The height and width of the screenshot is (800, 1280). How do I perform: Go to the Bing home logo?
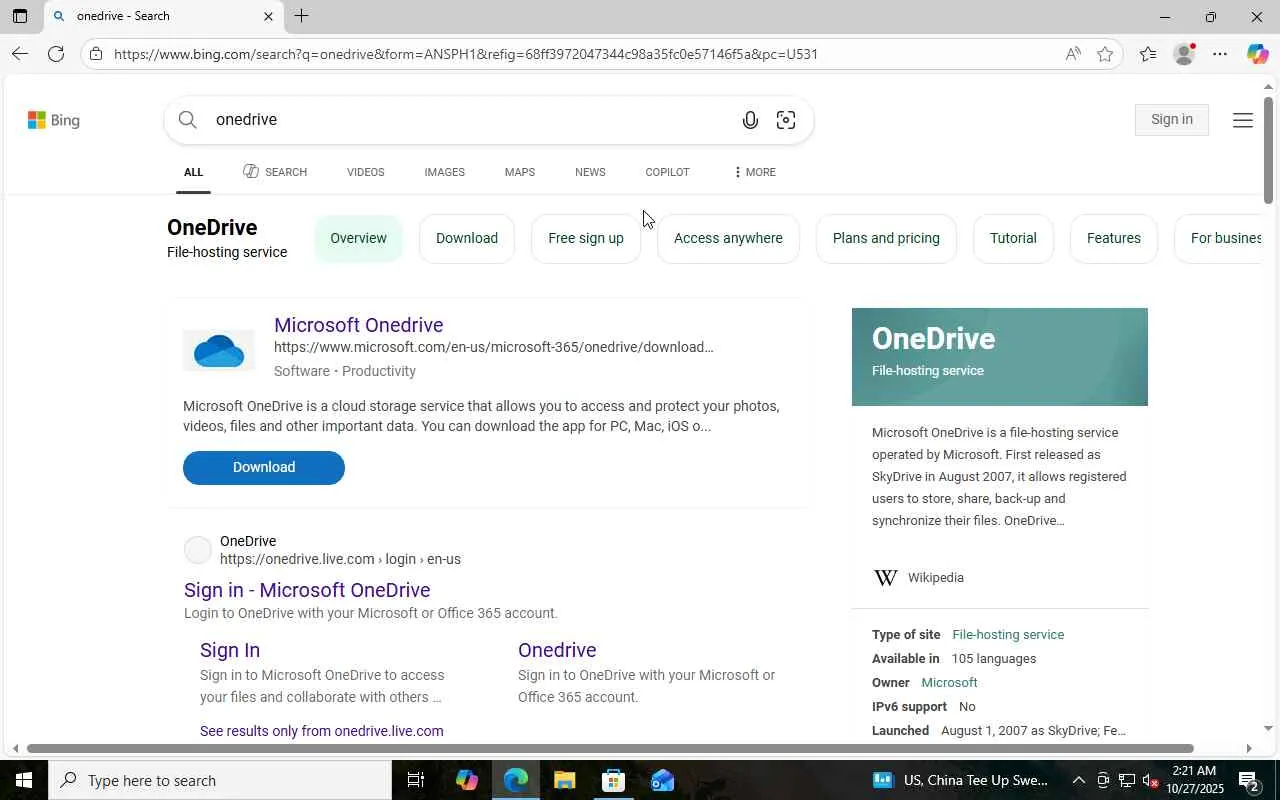point(54,120)
